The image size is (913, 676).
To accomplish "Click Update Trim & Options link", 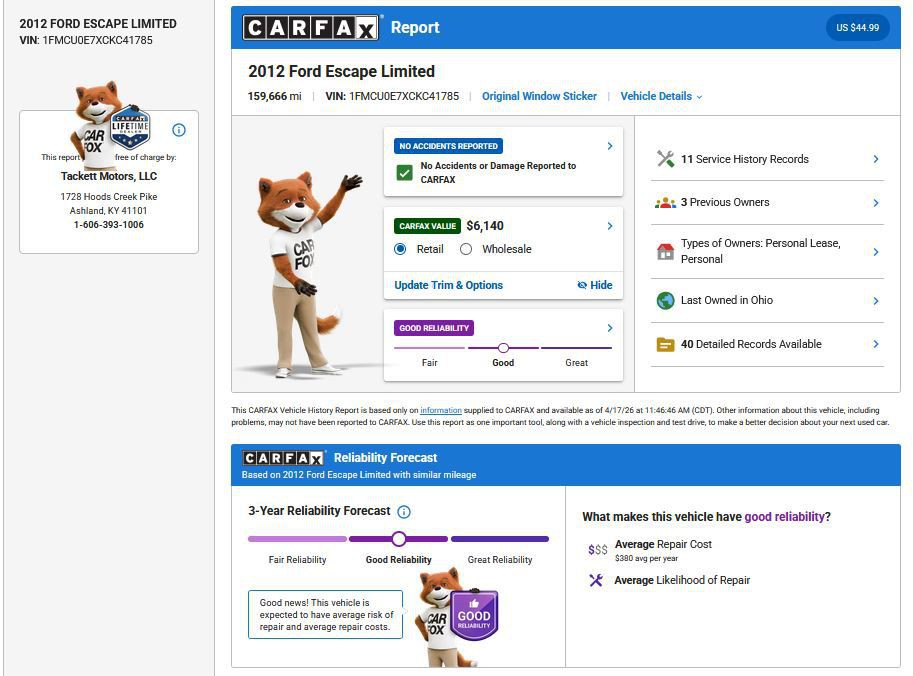I will coord(448,285).
